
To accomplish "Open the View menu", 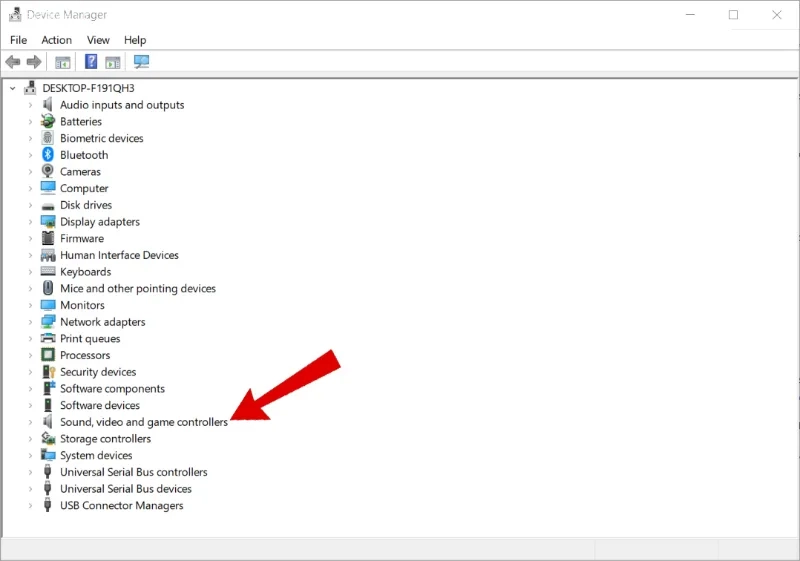I will tap(98, 40).
